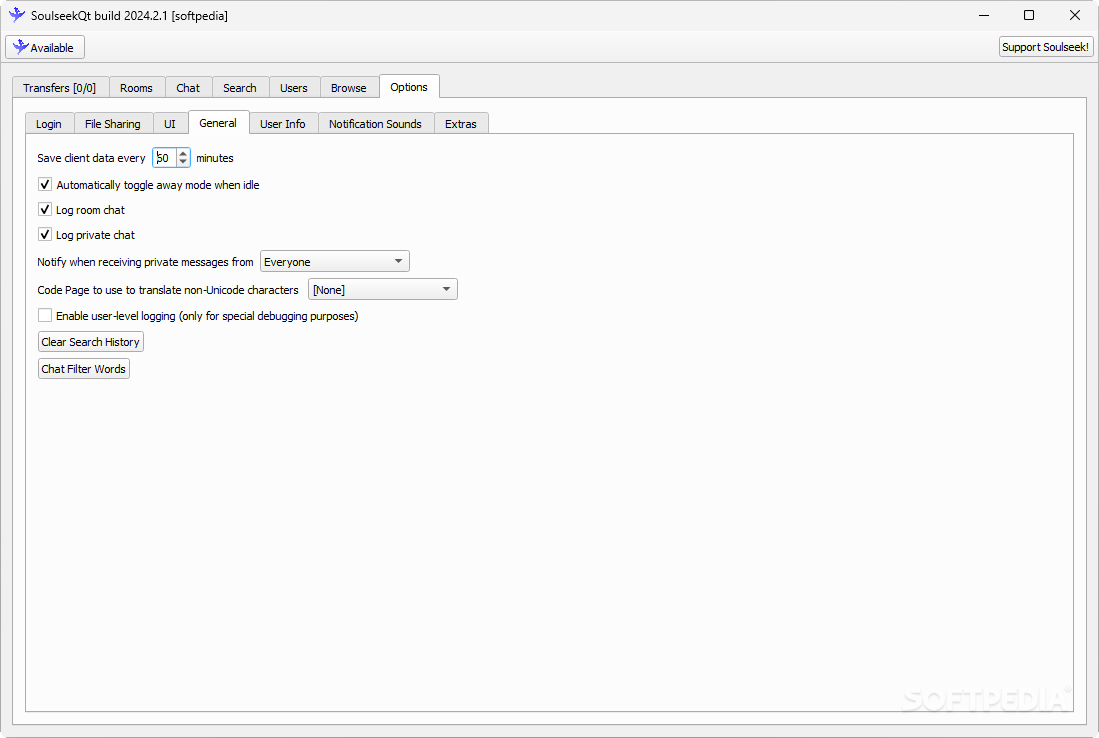Viewport: 1099px width, 738px height.
Task: Open the Notification Sounds sub-tab
Action: [x=376, y=123]
